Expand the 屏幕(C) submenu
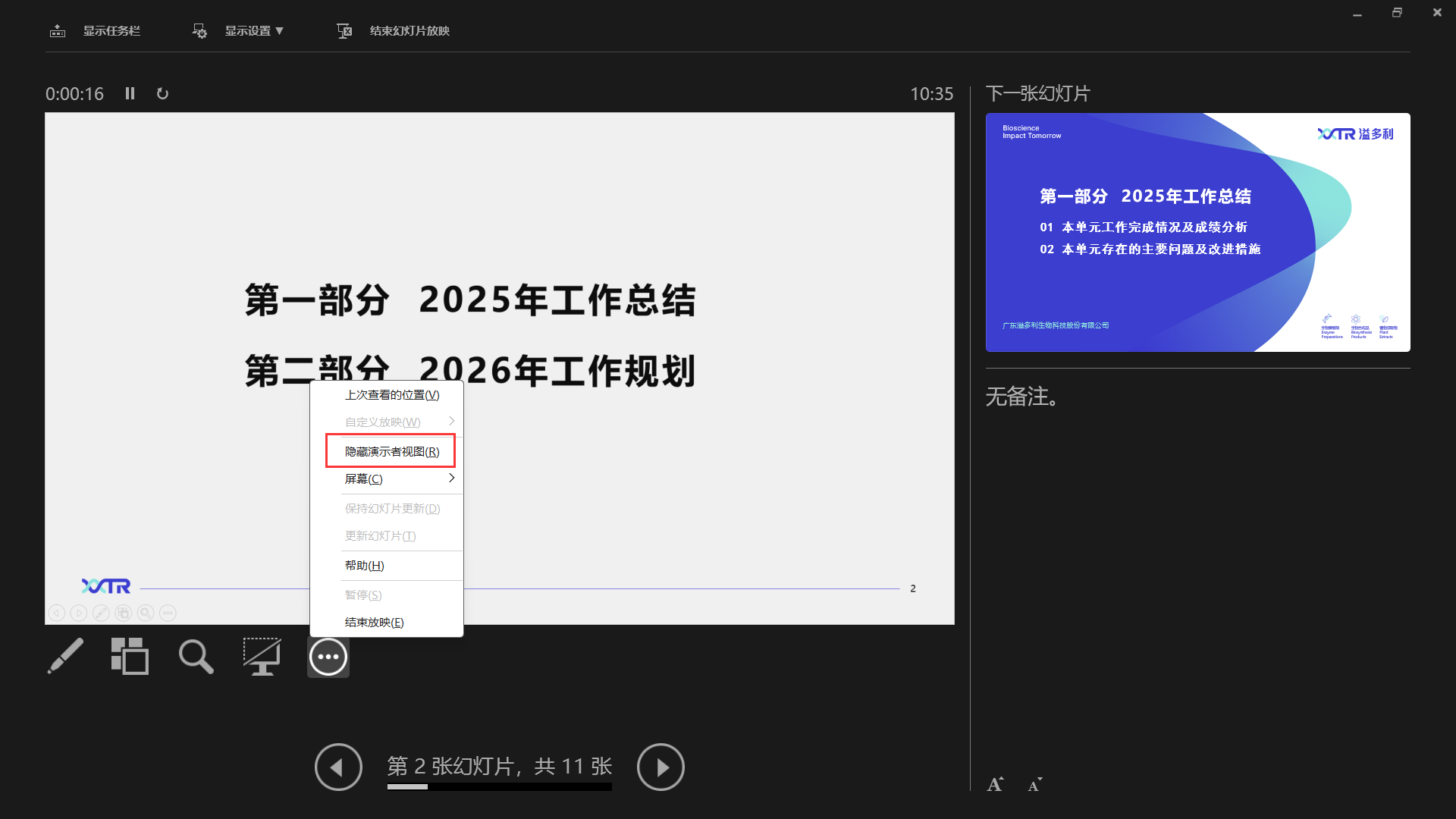The image size is (1456, 819). [400, 478]
